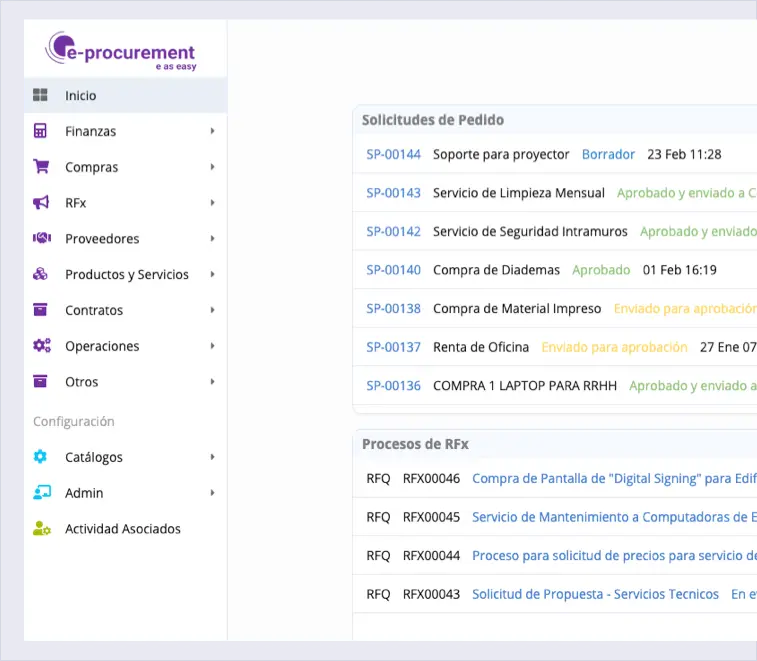
Task: Open purchase request SP-00144
Action: [393, 155]
